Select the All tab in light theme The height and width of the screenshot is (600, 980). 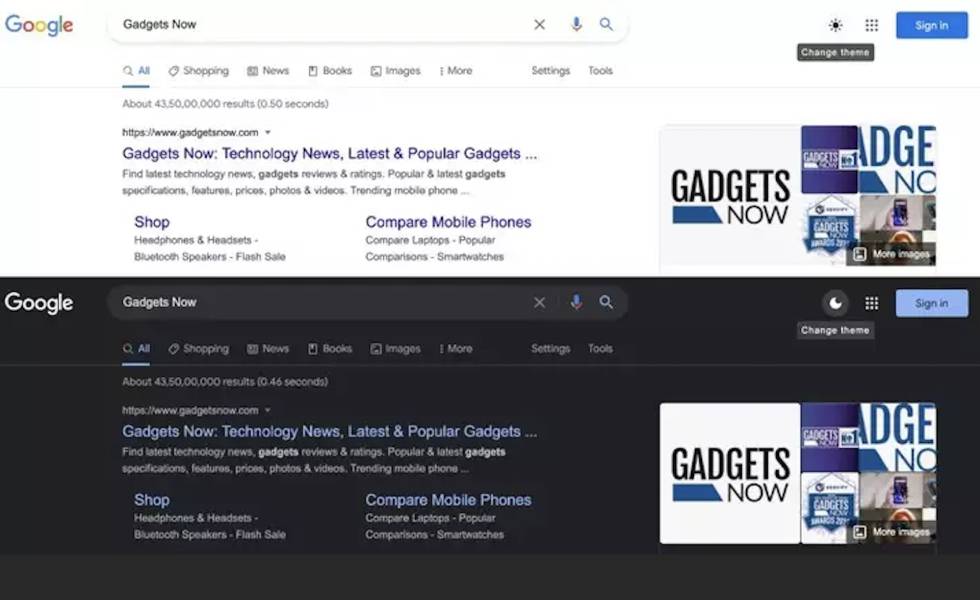click(x=136, y=71)
